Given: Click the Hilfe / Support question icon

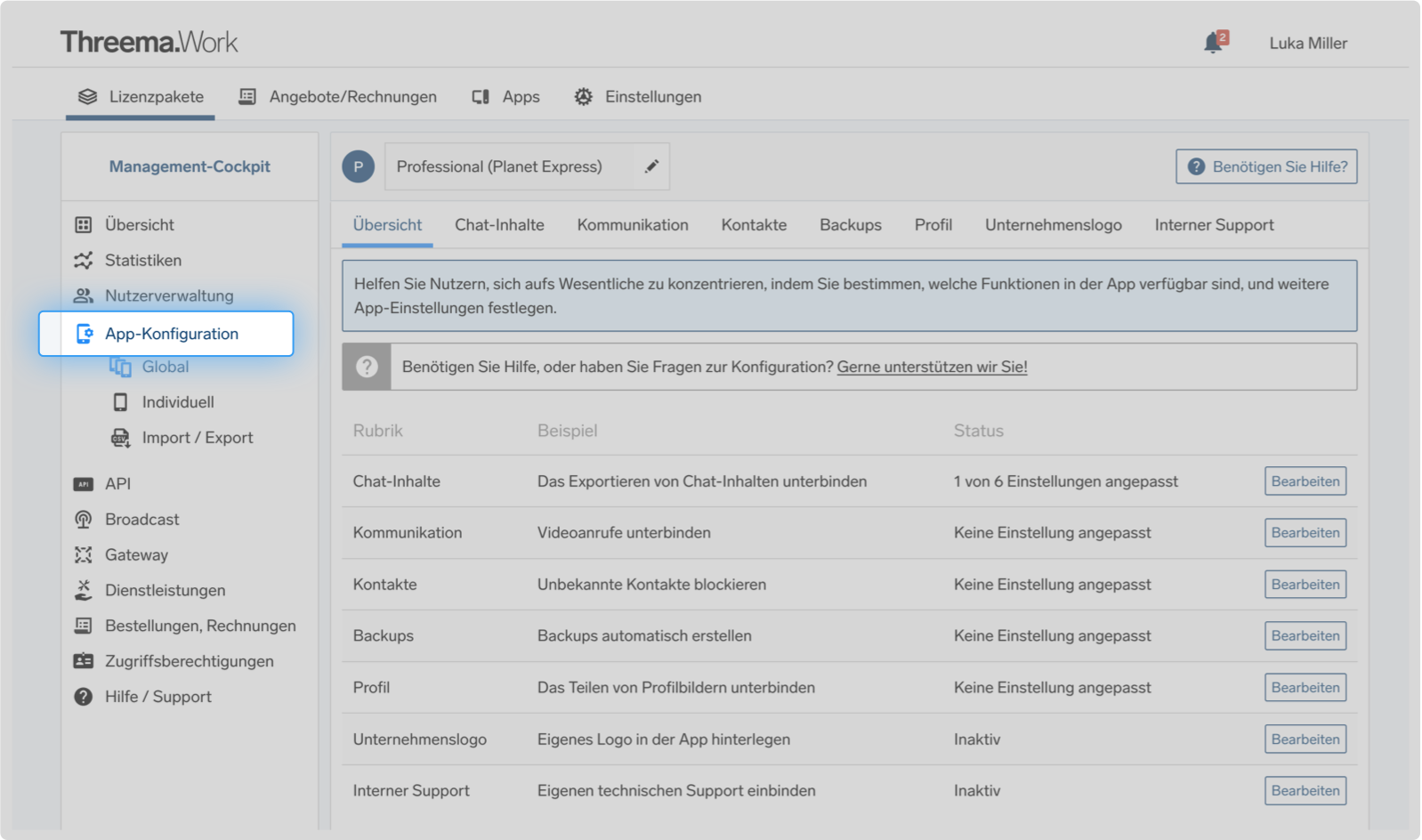Looking at the screenshot, I should click(x=84, y=697).
